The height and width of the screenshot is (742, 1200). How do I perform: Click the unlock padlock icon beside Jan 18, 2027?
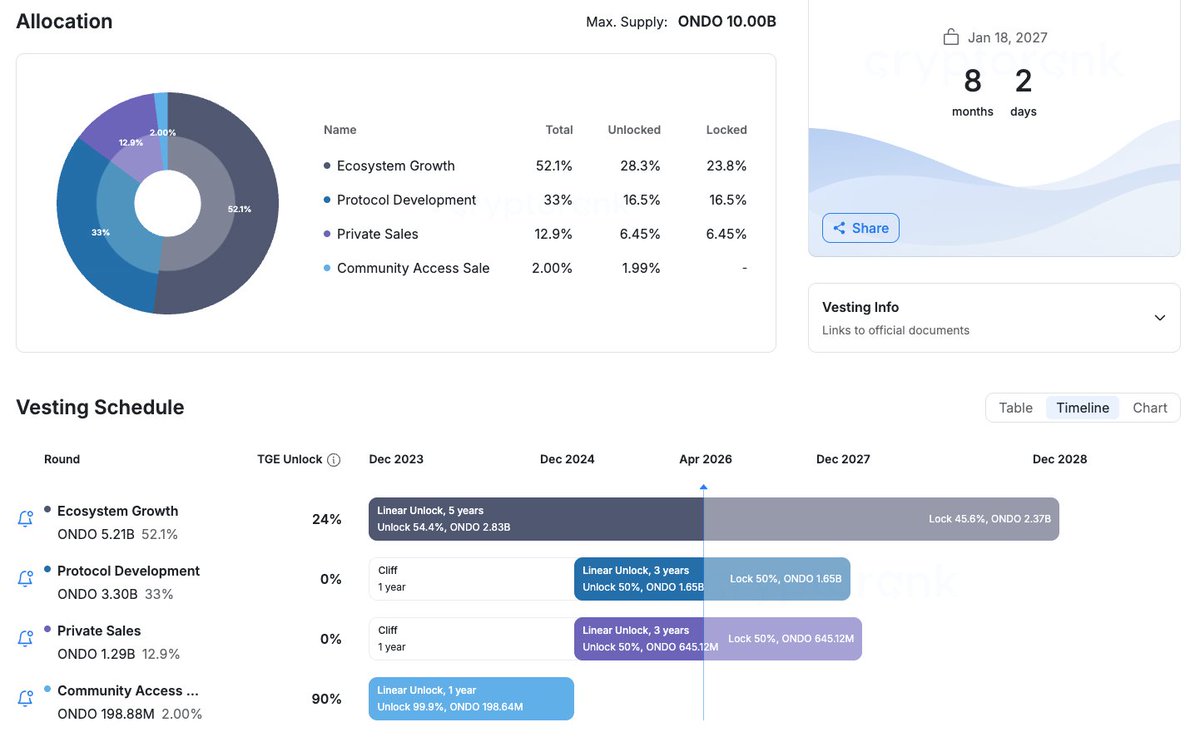951,37
